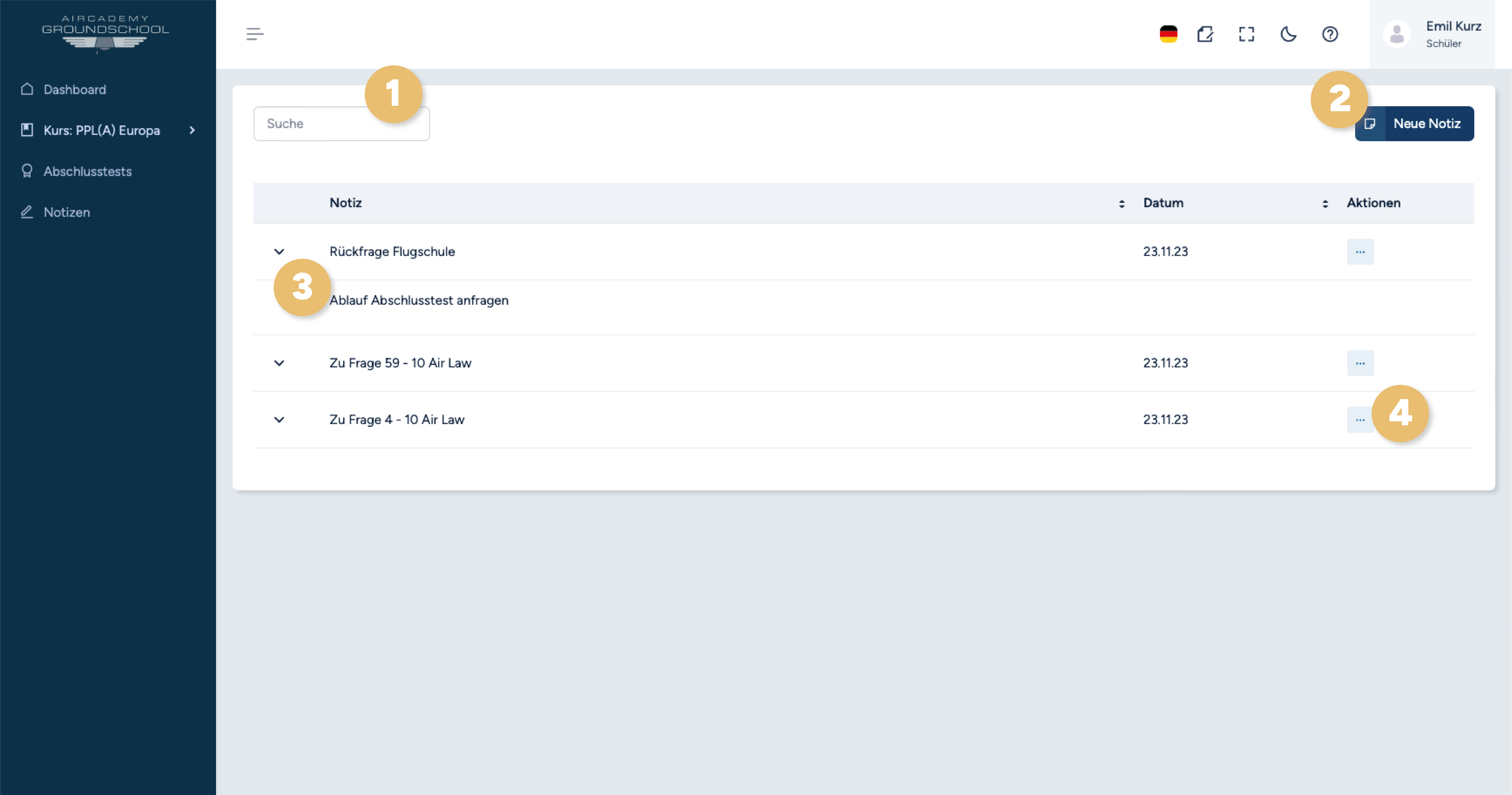Click note text Ablauf Abschlusstest anfragen
1512x795 pixels.
coord(419,300)
